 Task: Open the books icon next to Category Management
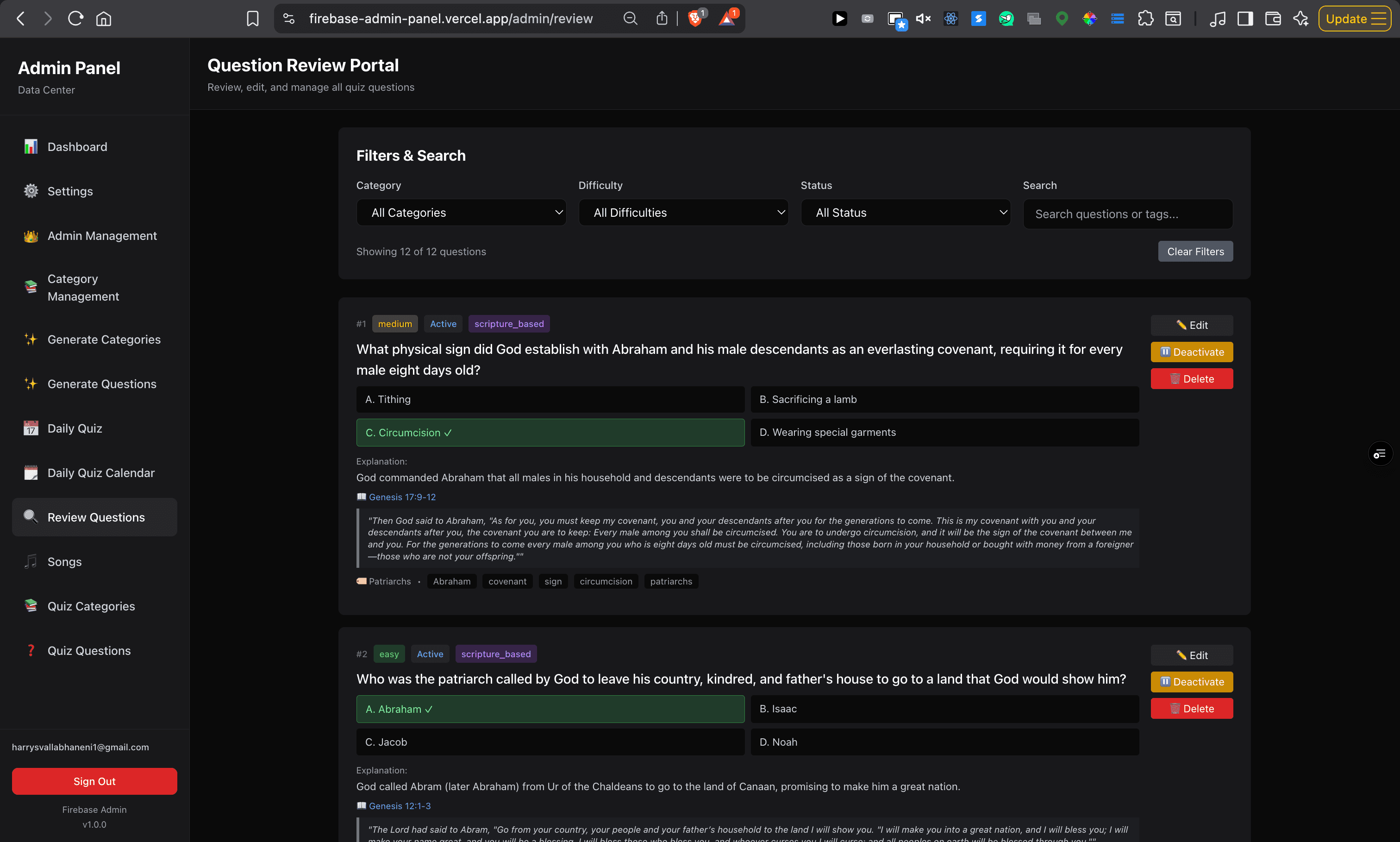(30, 287)
